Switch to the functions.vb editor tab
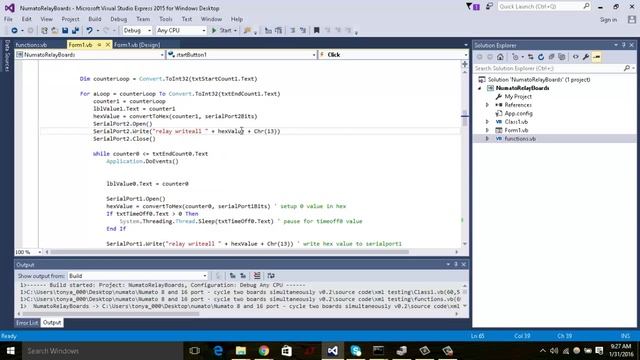The height and width of the screenshot is (360, 640). coord(31,45)
